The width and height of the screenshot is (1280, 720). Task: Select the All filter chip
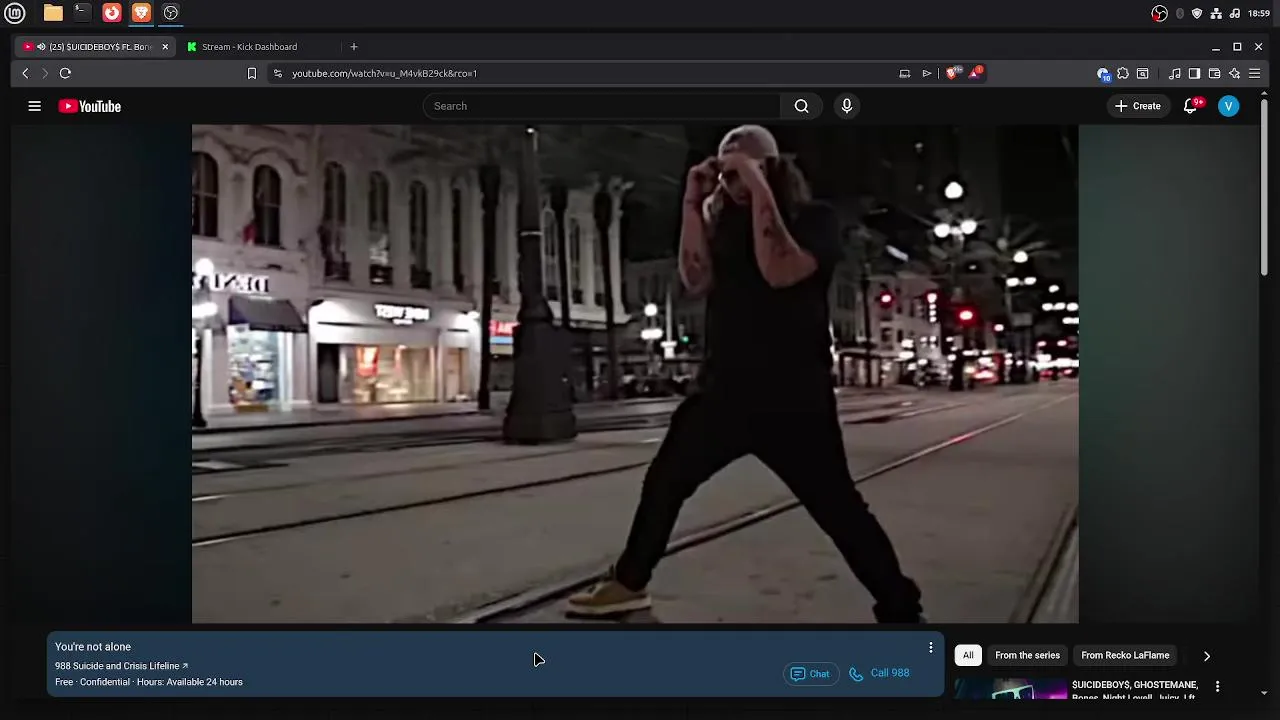point(968,656)
